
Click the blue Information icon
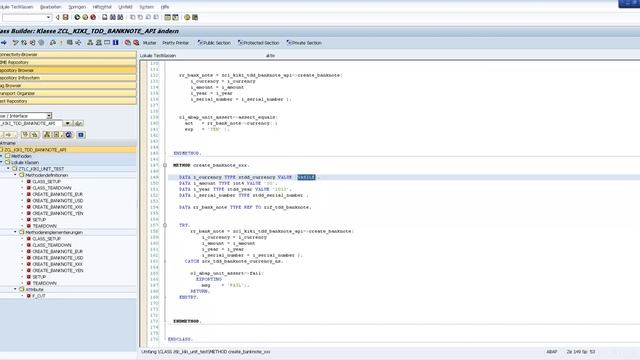point(116,42)
